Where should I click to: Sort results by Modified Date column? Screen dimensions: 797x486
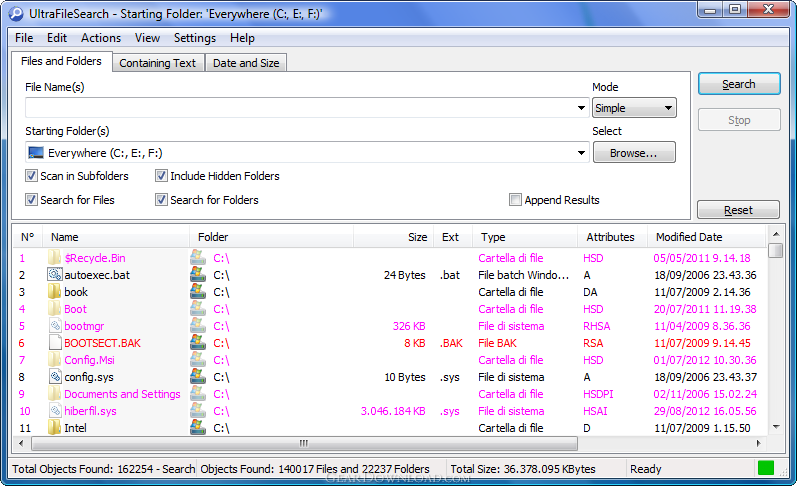[706, 237]
